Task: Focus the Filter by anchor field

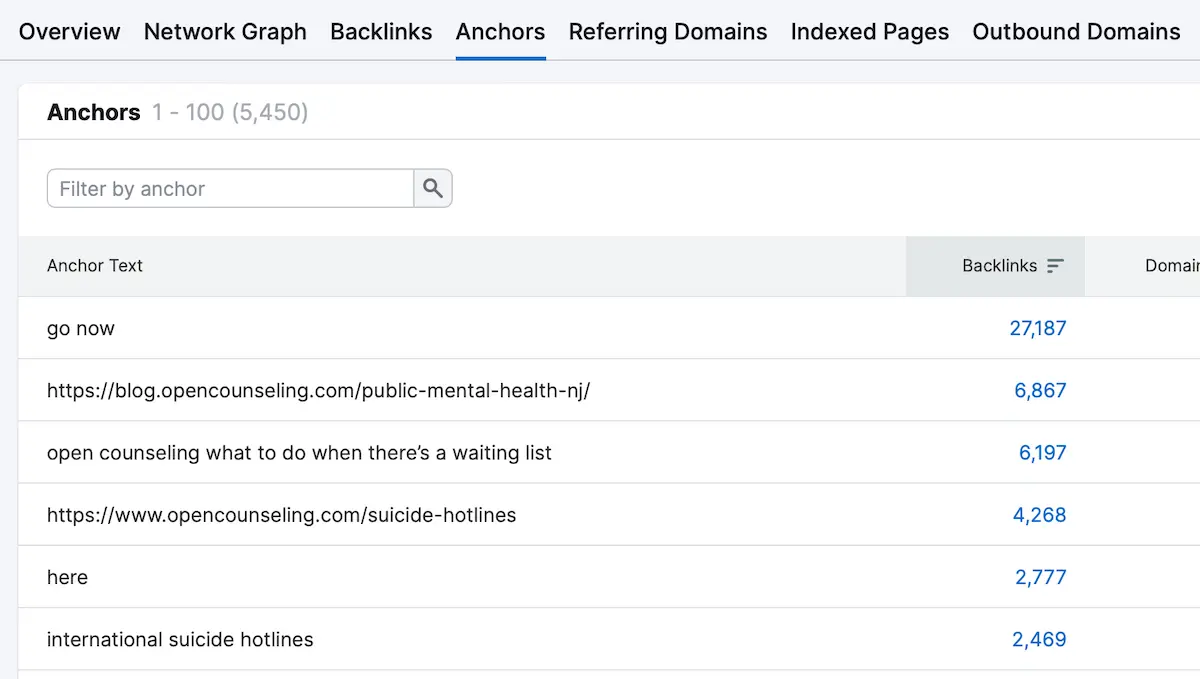Action: pyautogui.click(x=230, y=188)
